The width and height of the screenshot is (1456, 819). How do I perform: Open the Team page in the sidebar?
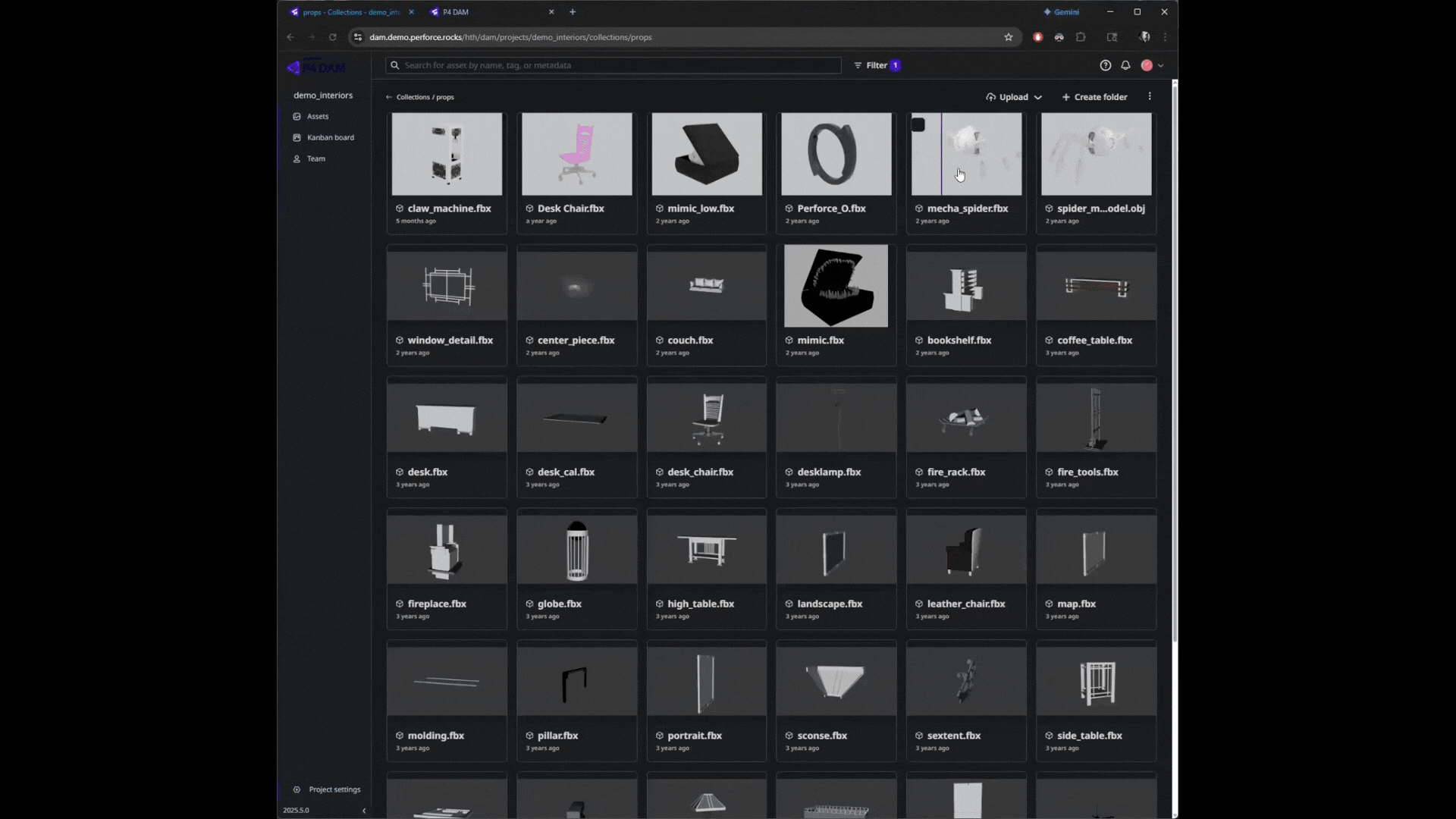[315, 159]
